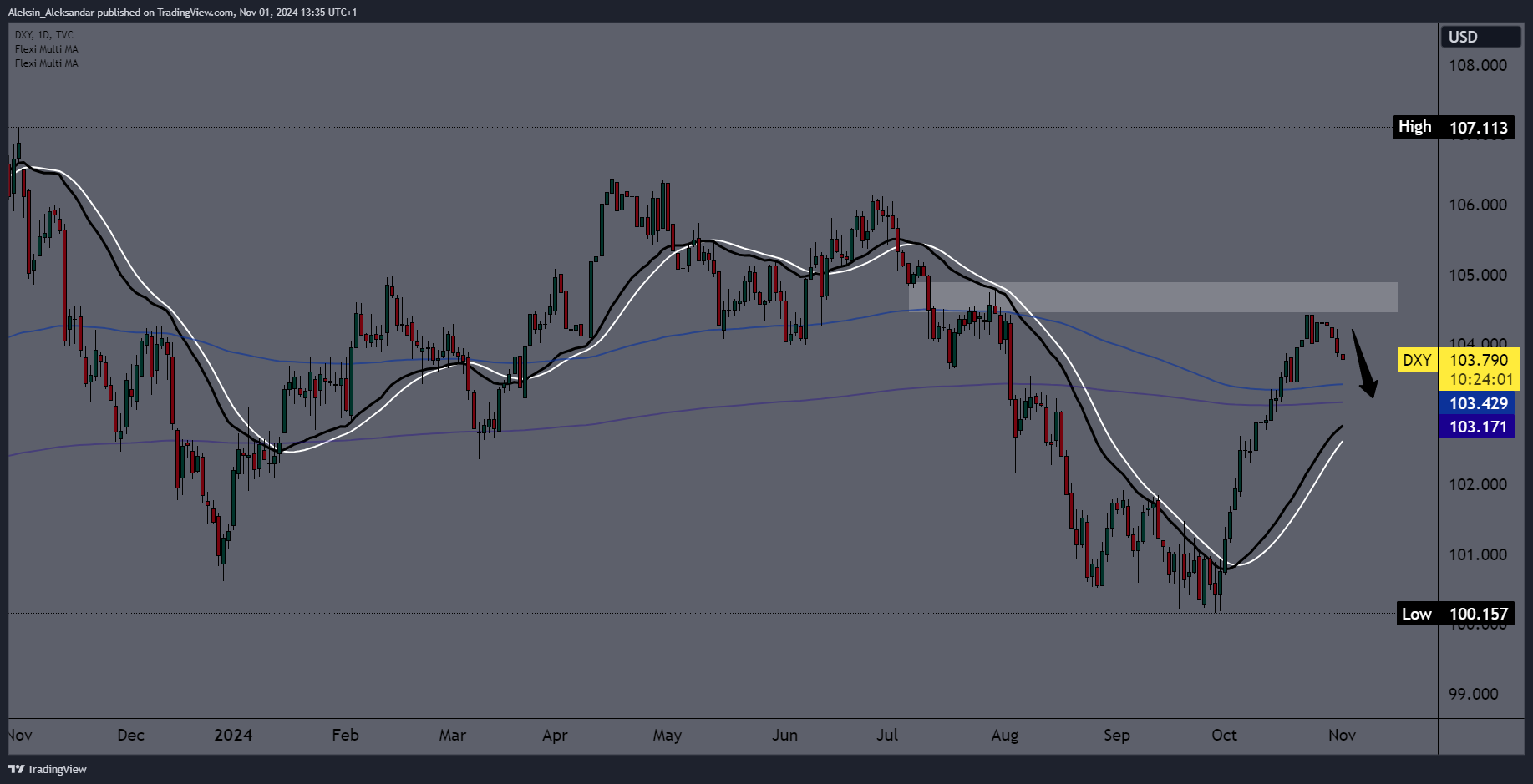
Task: Click the blue 103.429 moving average value tag
Action: click(x=1476, y=403)
